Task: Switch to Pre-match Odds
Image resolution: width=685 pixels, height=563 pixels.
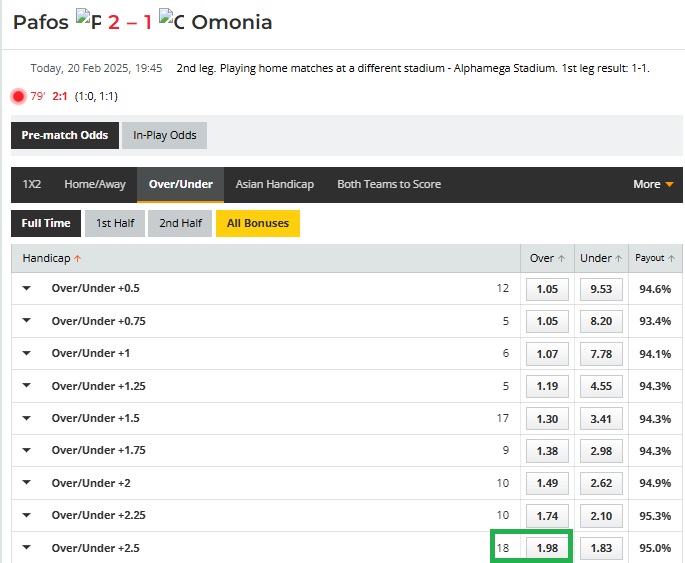Action: click(64, 135)
